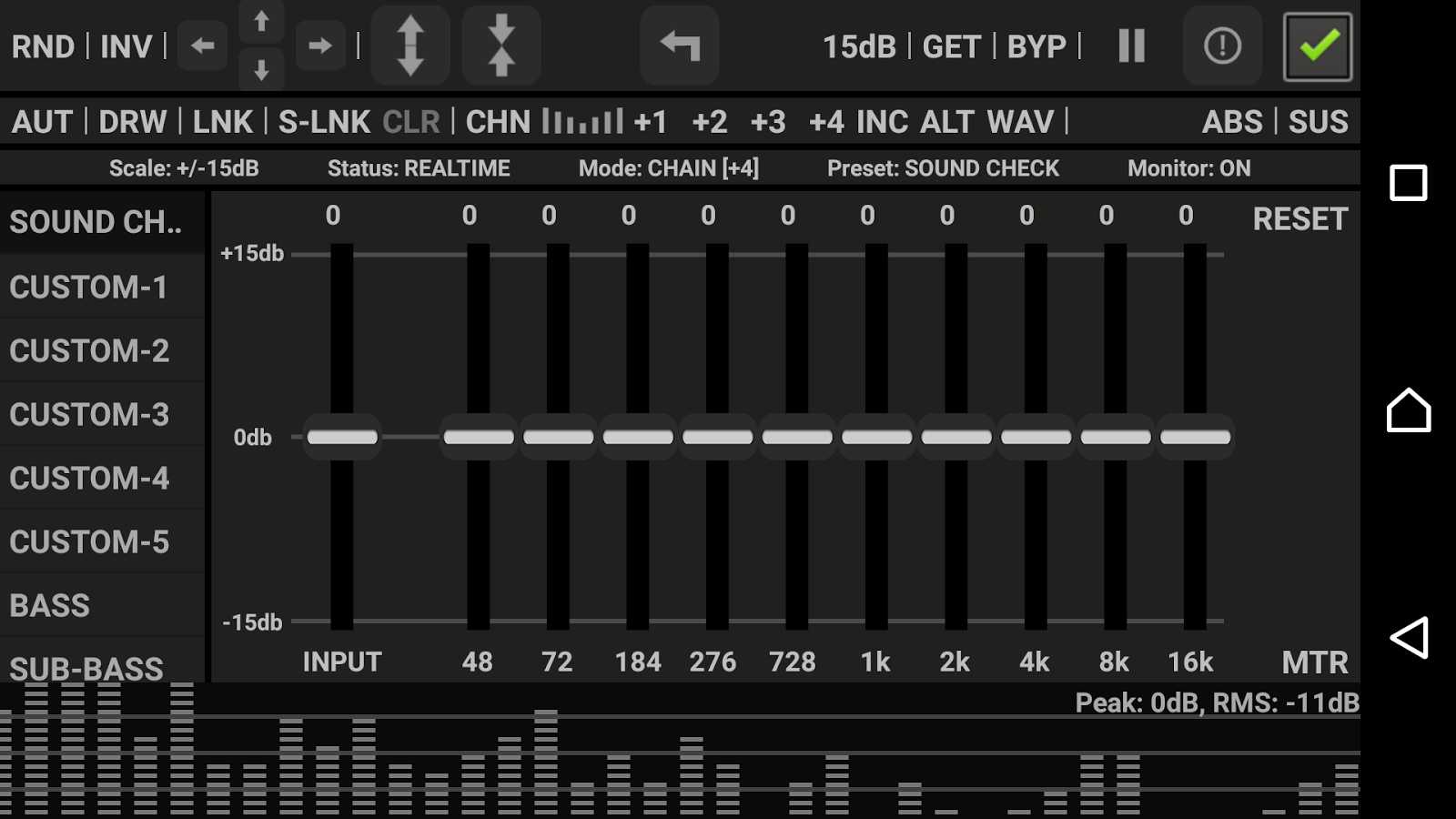
Task: Tap the Android home navigation button
Action: pos(1409,410)
